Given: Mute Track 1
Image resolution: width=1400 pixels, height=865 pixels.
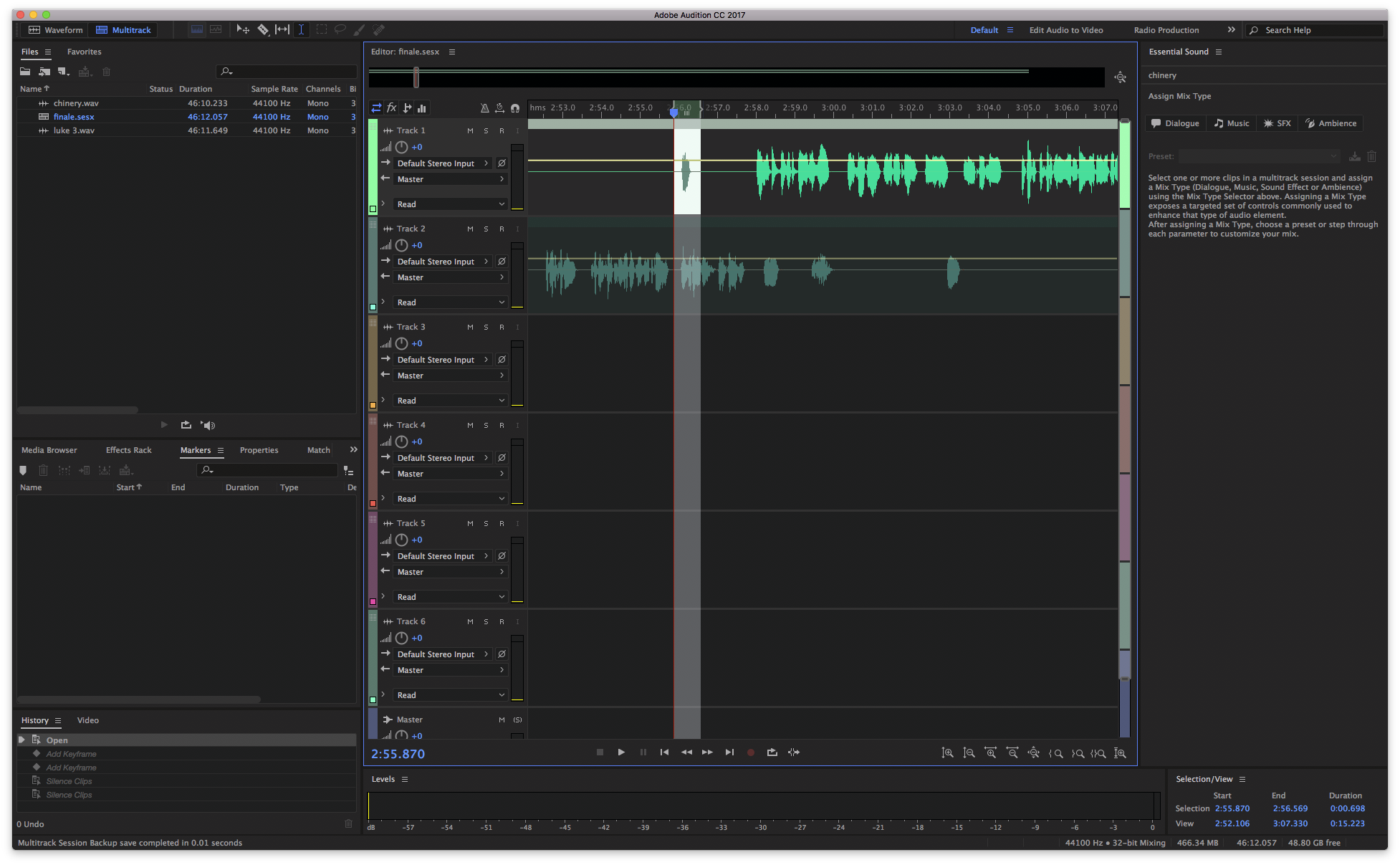Looking at the screenshot, I should (470, 130).
